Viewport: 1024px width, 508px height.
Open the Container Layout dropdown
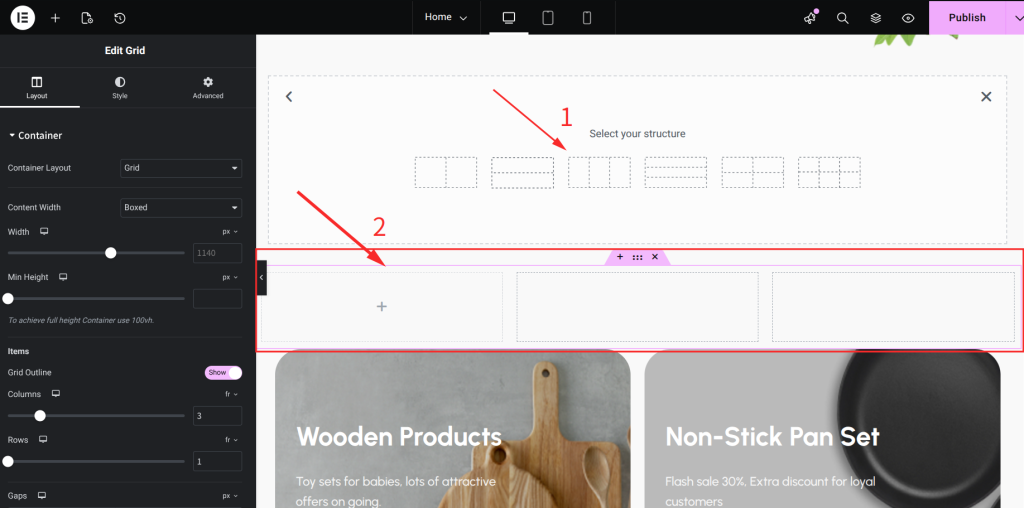(181, 168)
